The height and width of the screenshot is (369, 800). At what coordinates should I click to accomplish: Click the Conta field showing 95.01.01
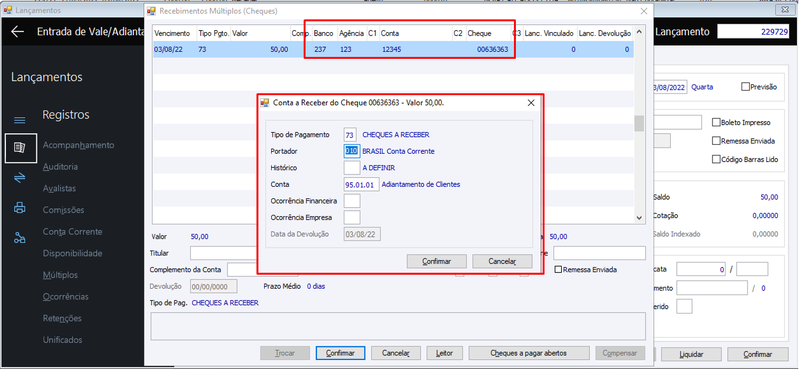click(361, 185)
